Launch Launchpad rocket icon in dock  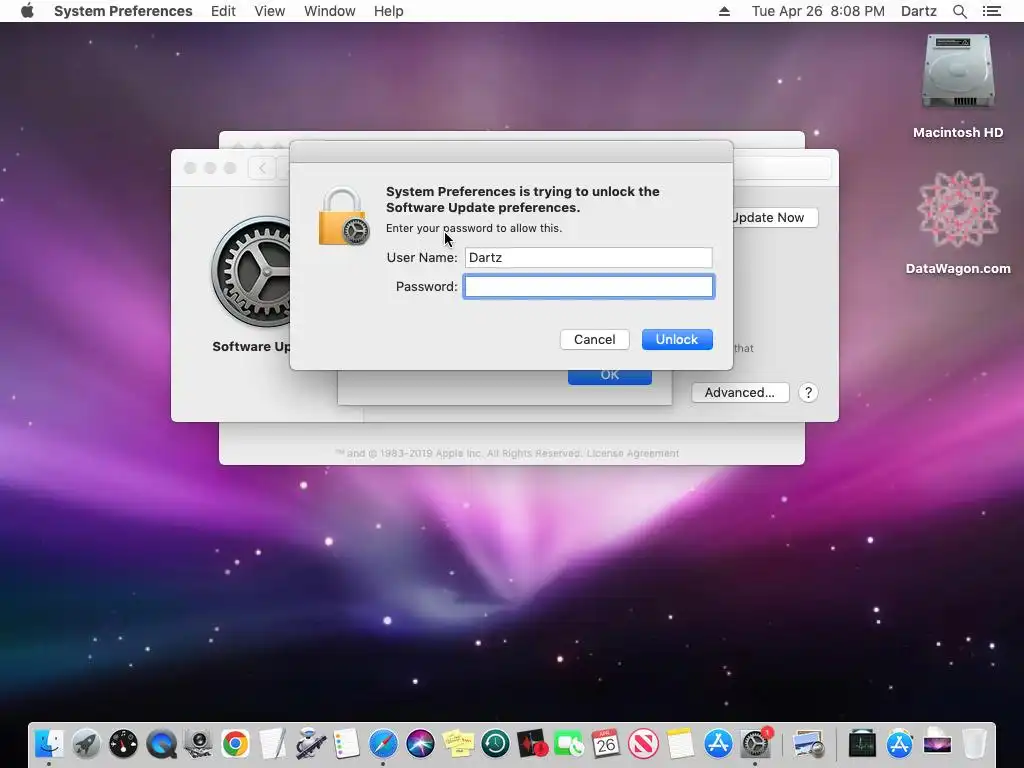coord(86,743)
